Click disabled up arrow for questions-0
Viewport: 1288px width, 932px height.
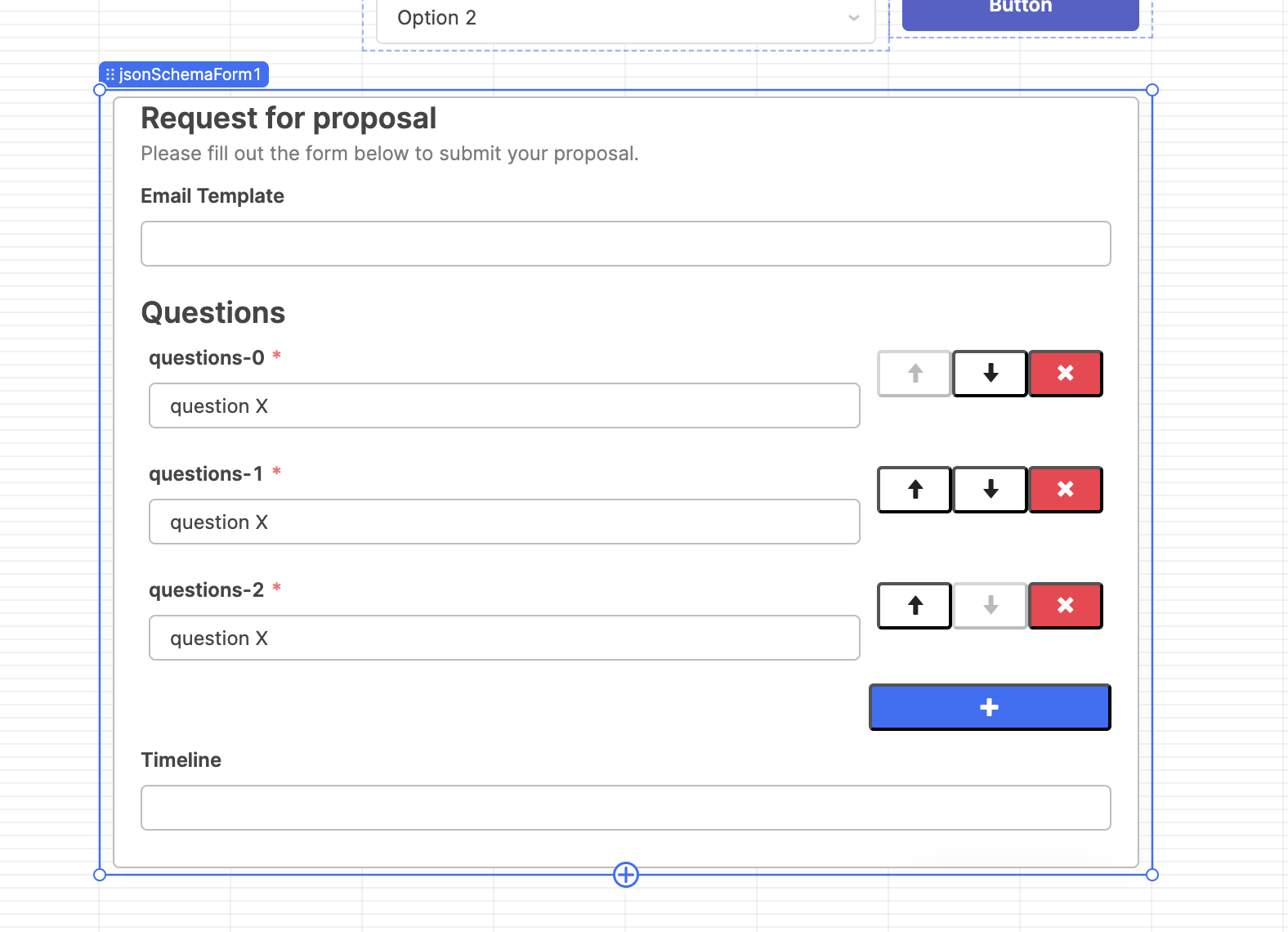click(x=915, y=374)
